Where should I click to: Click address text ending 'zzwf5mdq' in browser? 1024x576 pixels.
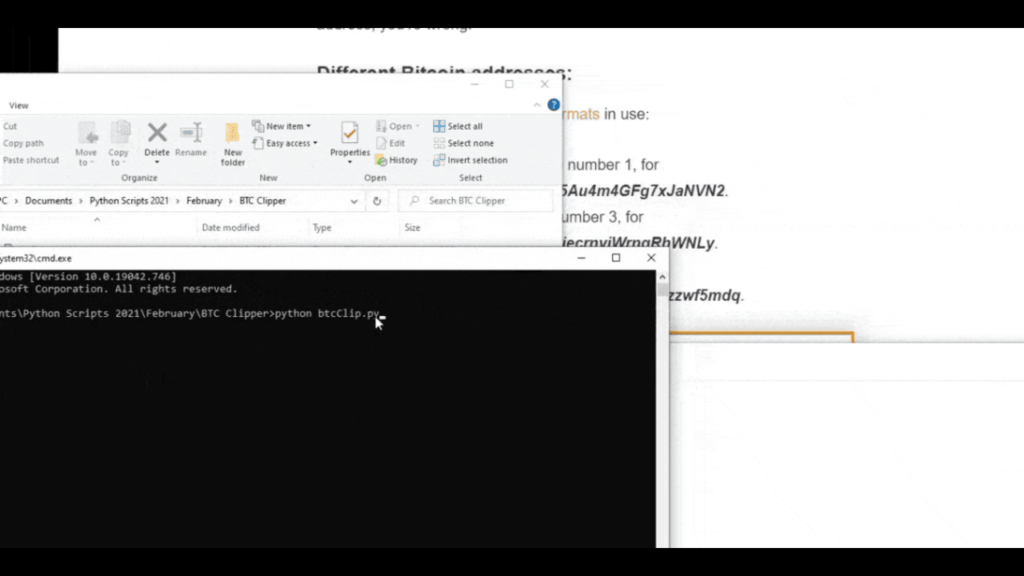(x=705, y=295)
